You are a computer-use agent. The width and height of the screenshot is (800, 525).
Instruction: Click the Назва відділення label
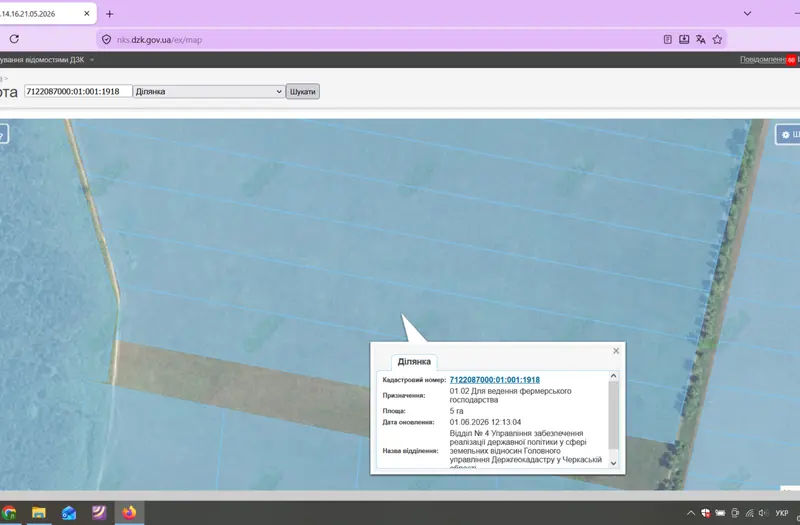click(410, 451)
